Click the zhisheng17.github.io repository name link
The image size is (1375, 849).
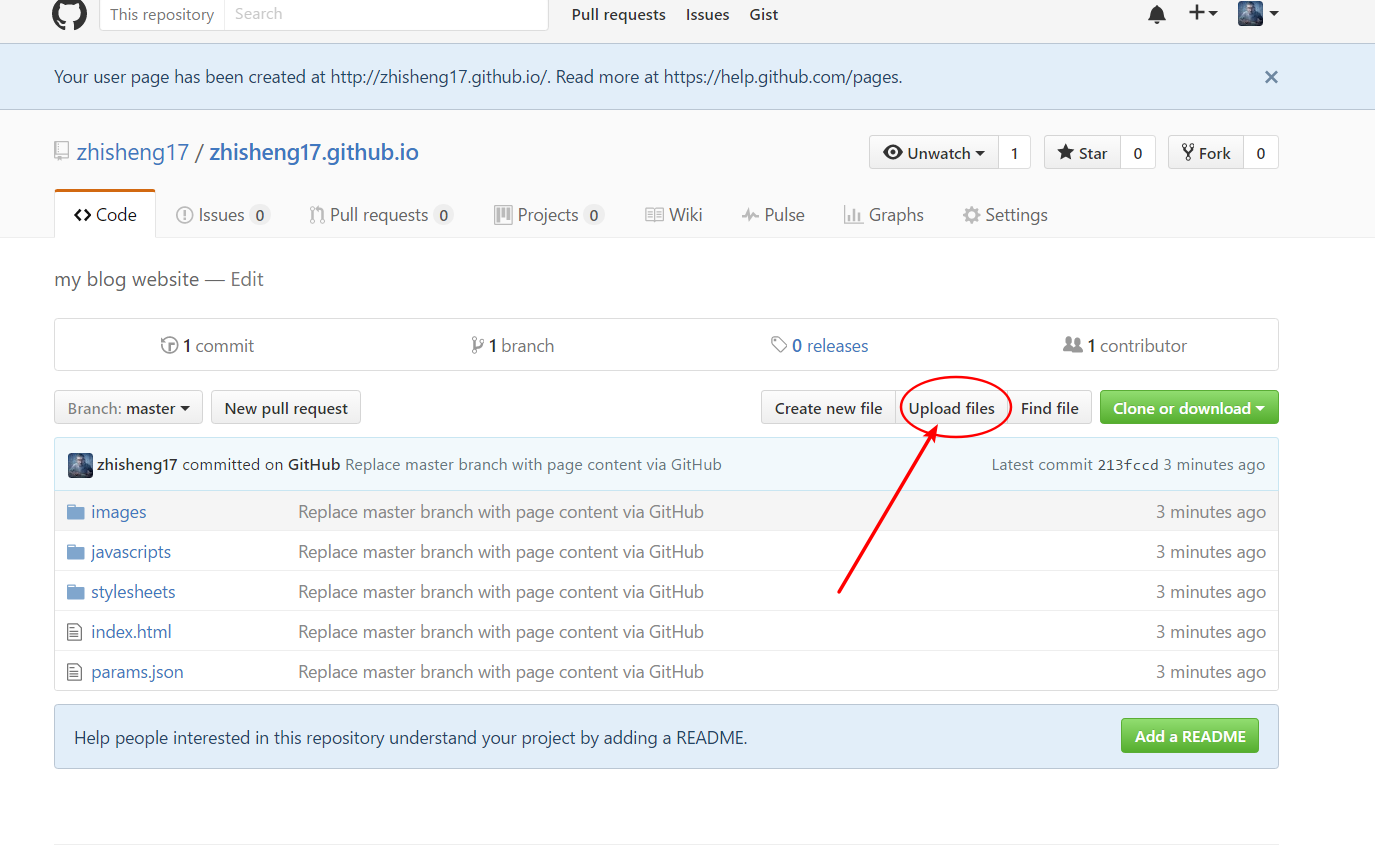point(314,153)
